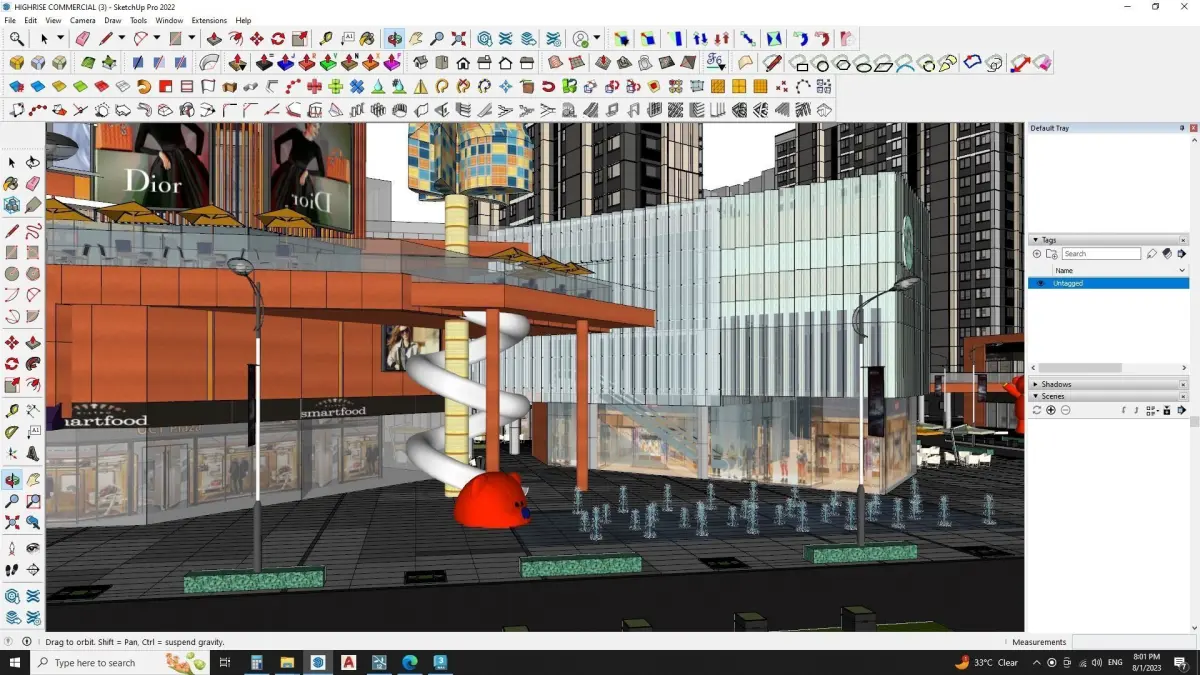1200x675 pixels.
Task: Toggle visibility eye of Untagged tag
Action: 1040,283
